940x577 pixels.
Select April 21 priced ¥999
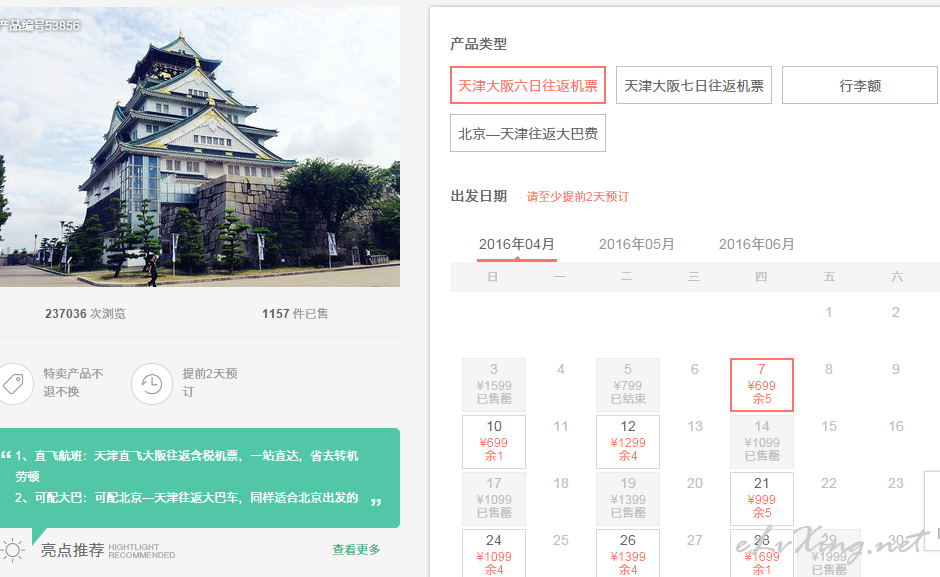(761, 498)
